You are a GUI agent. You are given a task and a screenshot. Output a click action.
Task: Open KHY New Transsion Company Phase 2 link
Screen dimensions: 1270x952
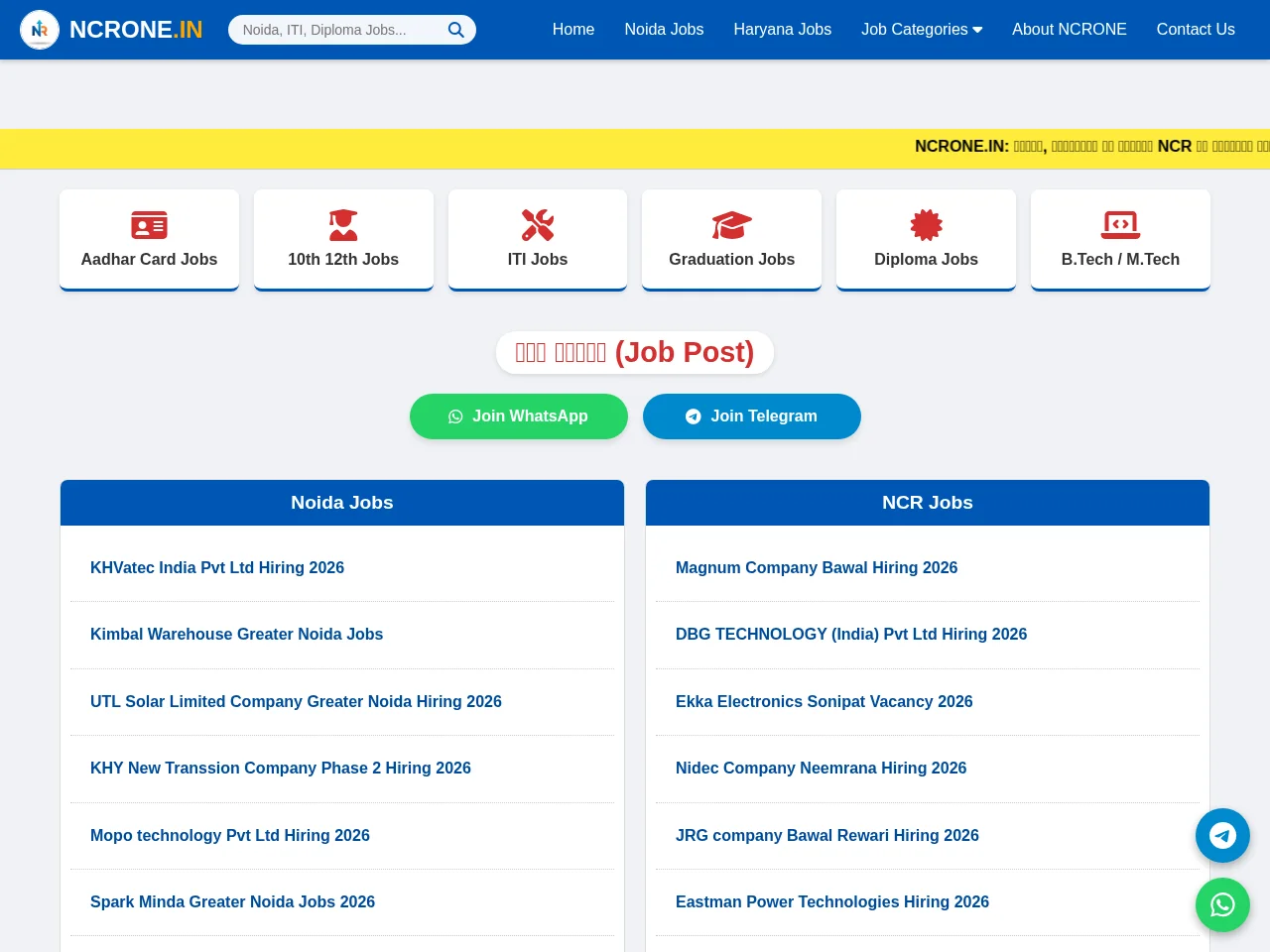(281, 768)
